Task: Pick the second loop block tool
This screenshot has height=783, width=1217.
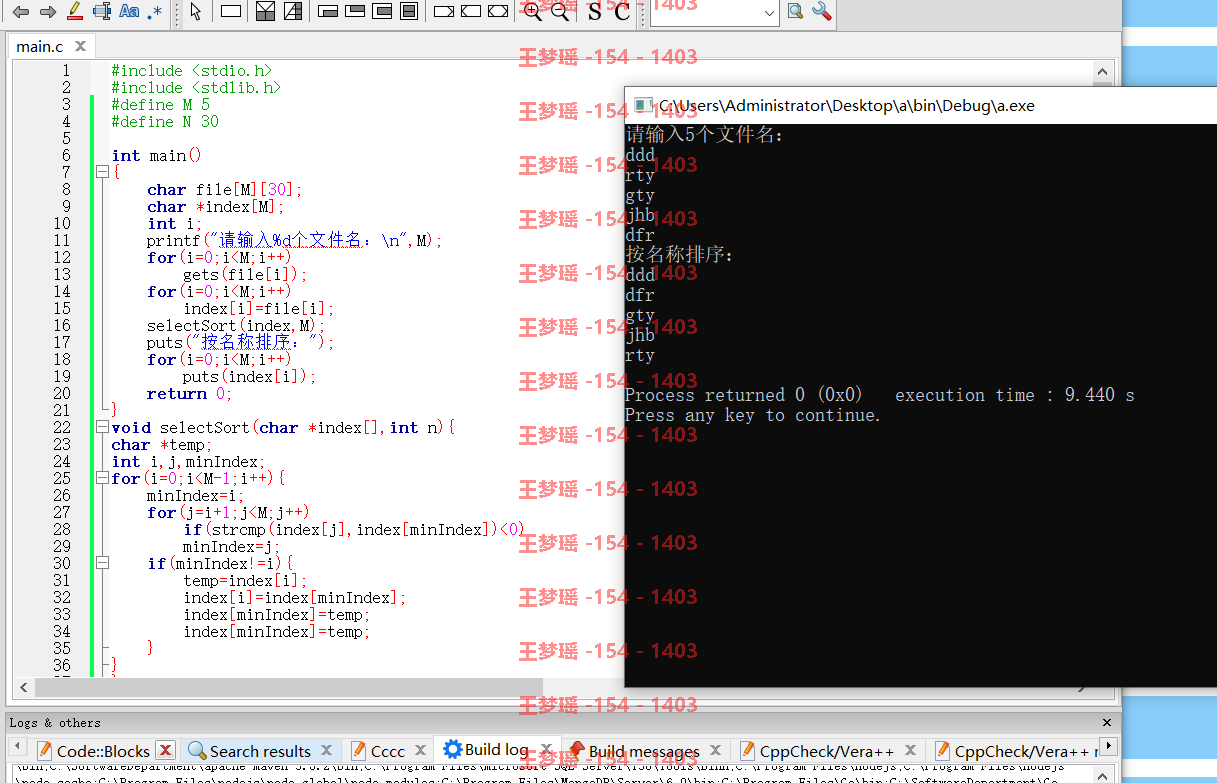Action: coord(354,12)
